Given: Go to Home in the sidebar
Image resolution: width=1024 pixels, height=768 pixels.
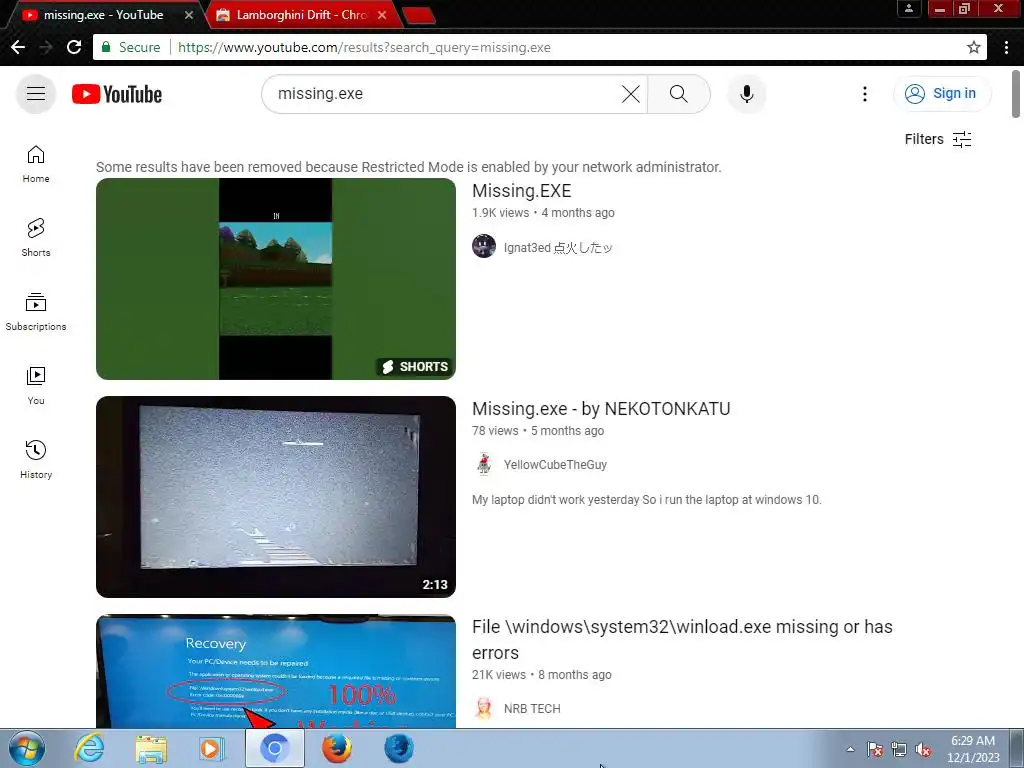Looking at the screenshot, I should (36, 164).
